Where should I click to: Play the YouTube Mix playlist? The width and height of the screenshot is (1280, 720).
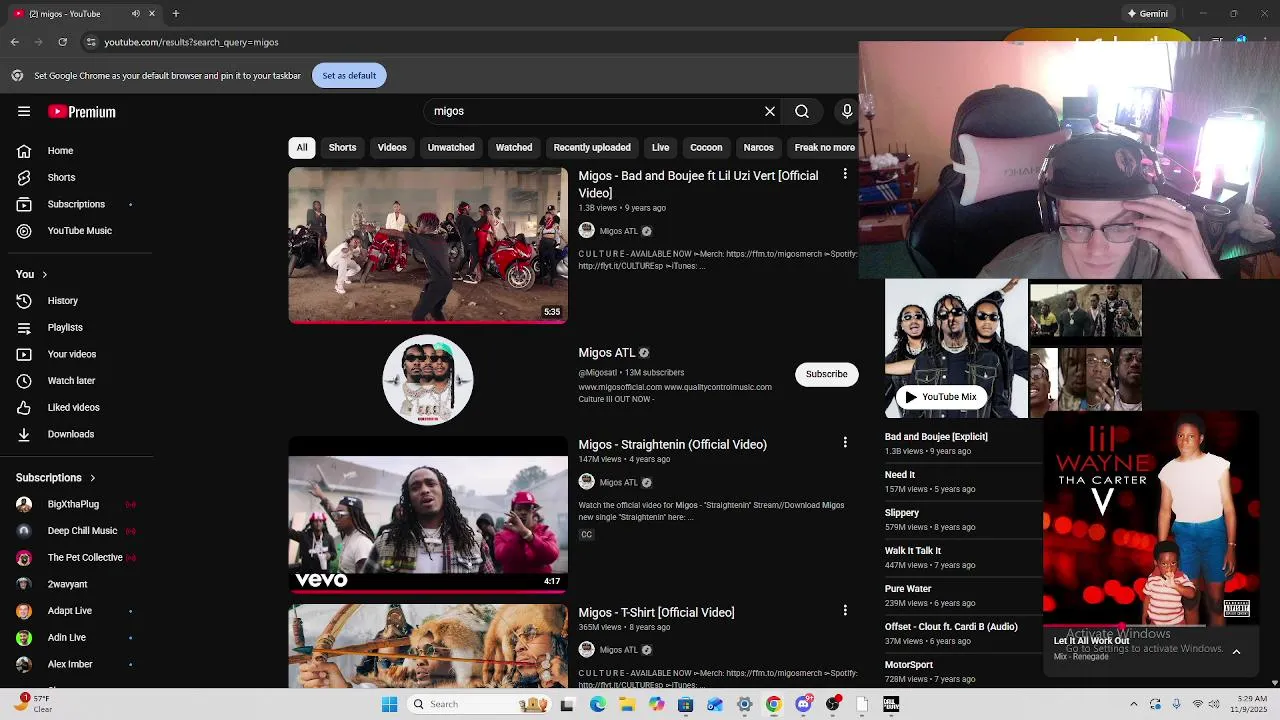click(941, 397)
